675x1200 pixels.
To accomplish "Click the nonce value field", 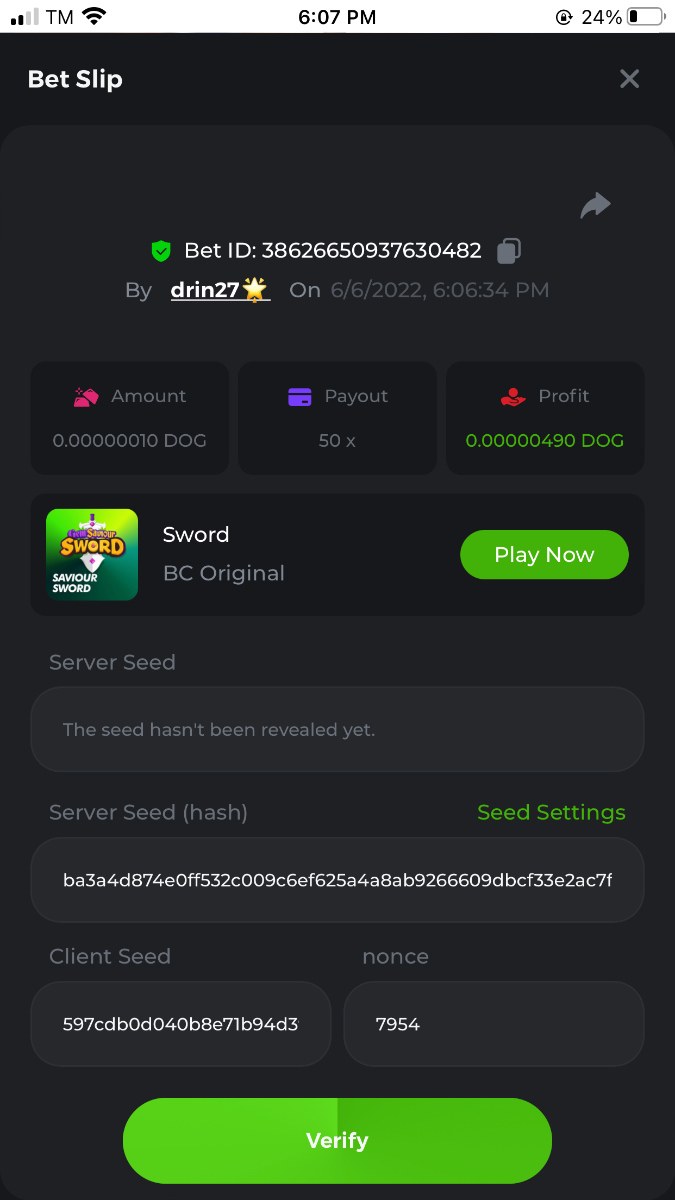I will point(494,1024).
